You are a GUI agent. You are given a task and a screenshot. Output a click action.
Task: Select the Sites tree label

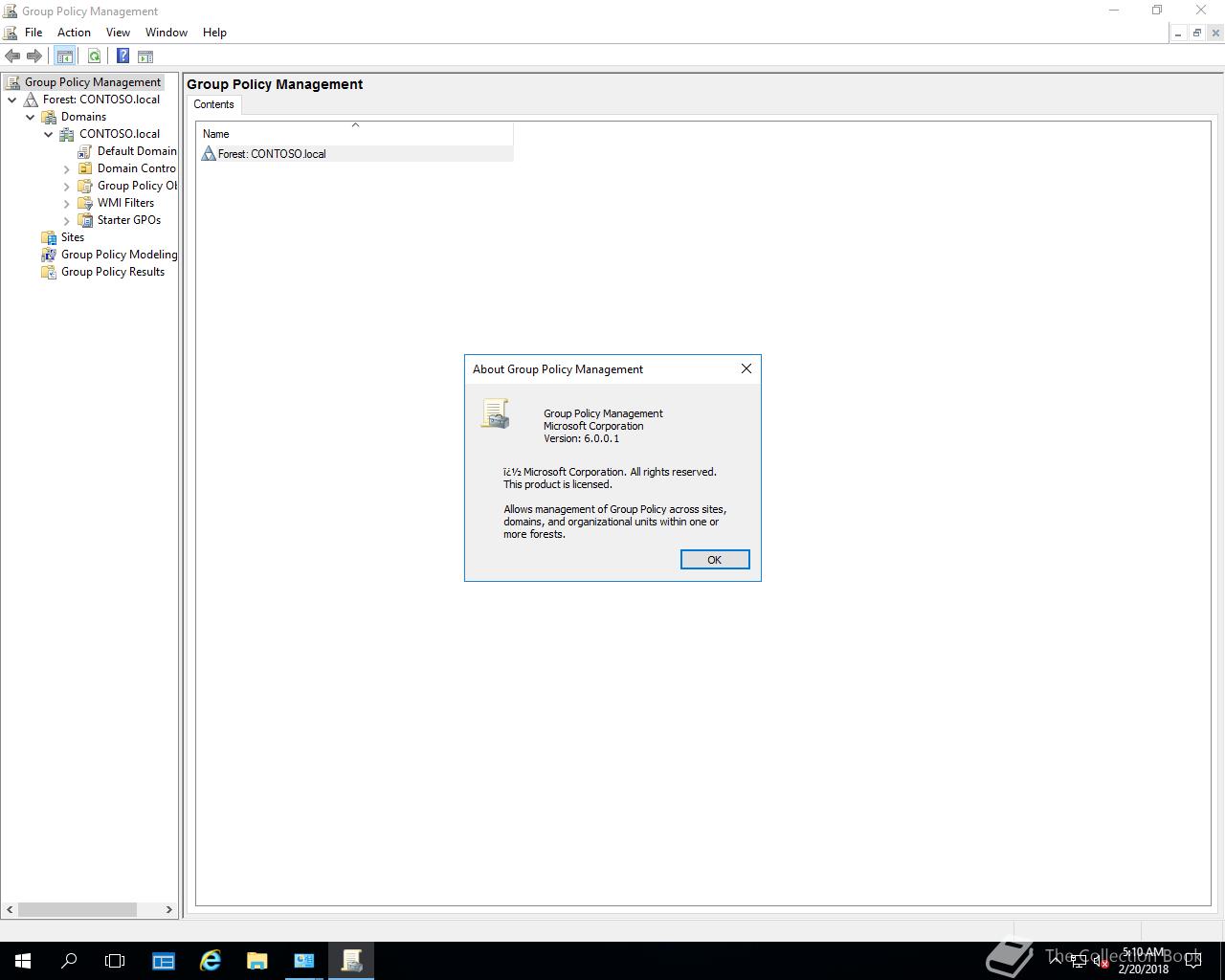click(73, 237)
